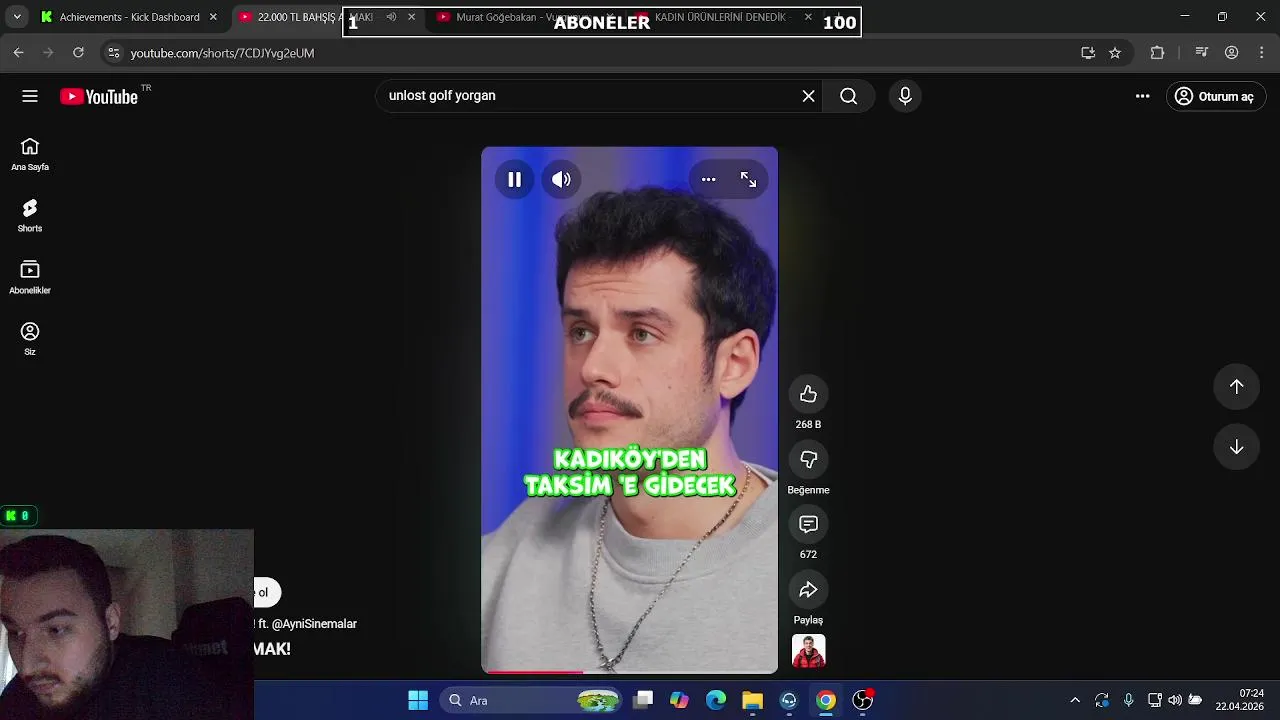Open YouTube settings three-dot menu in header
1280x720 pixels.
(1142, 96)
